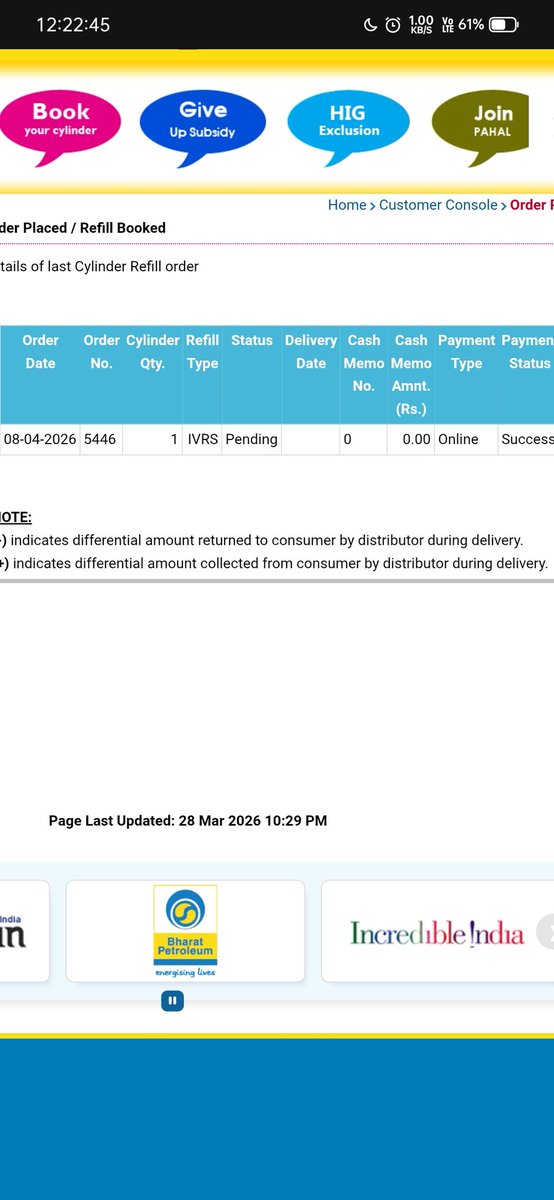Select the Pending status cell

(x=252, y=439)
